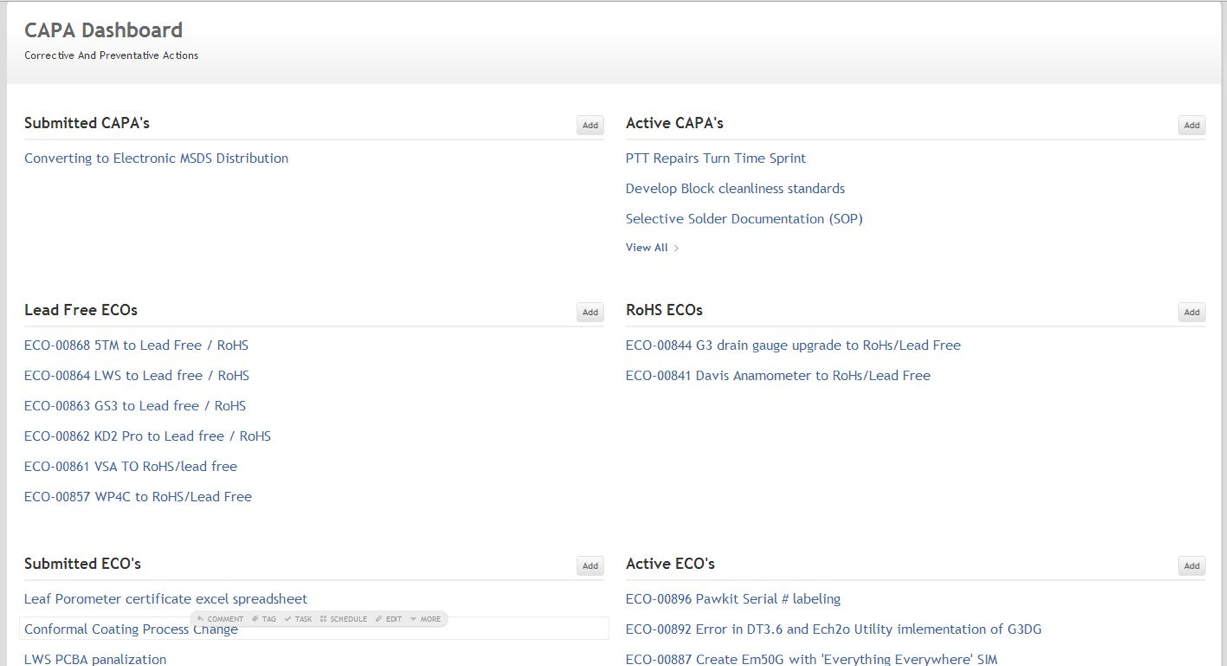The height and width of the screenshot is (666, 1227).
Task: Click Comment in the hover toolbar
Action: pyautogui.click(x=224, y=619)
